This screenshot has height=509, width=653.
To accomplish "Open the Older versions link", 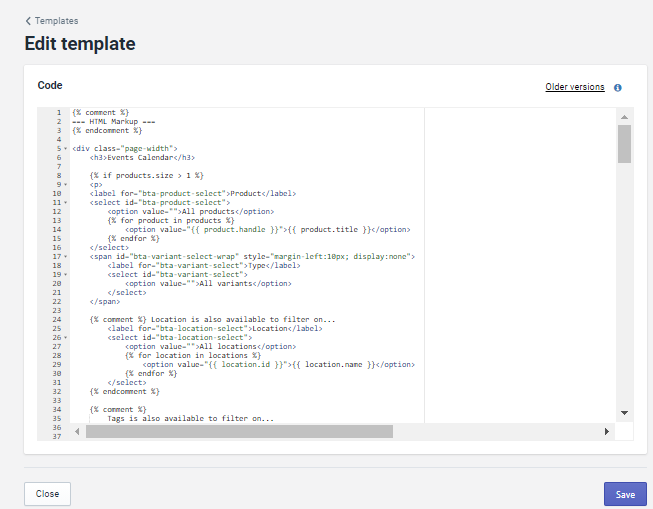I will 574,87.
